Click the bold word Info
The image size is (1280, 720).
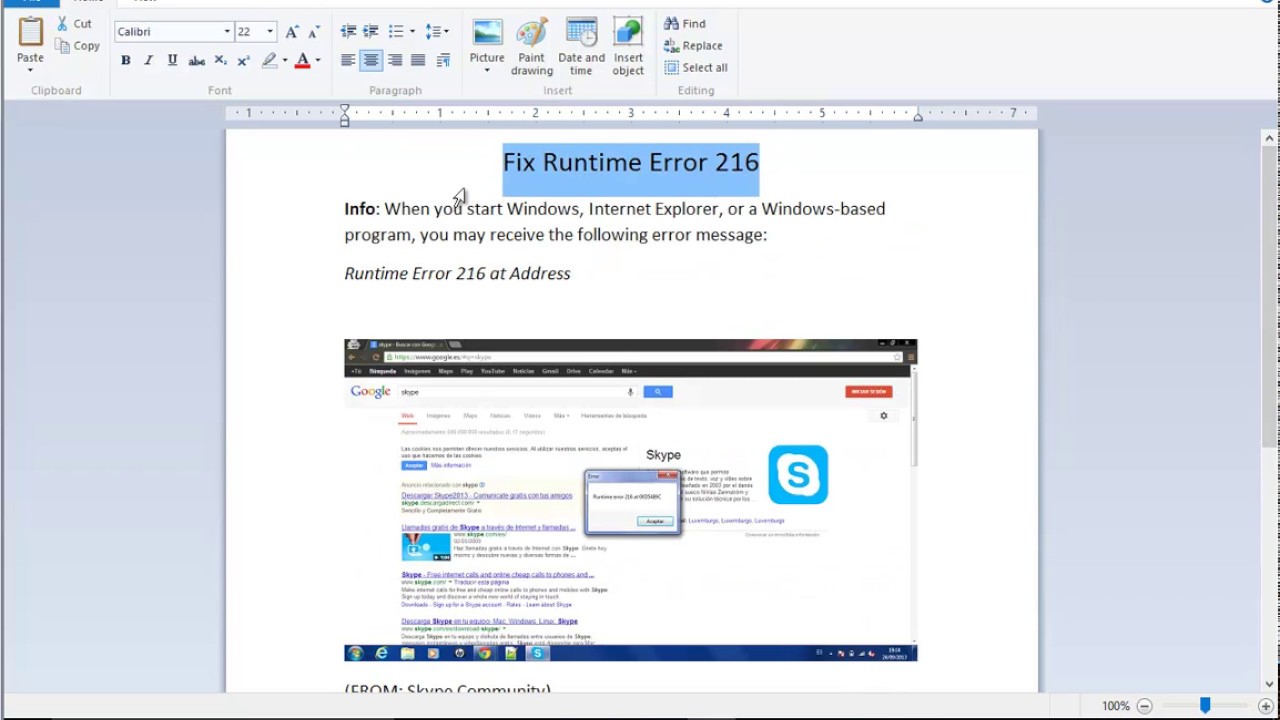point(360,209)
